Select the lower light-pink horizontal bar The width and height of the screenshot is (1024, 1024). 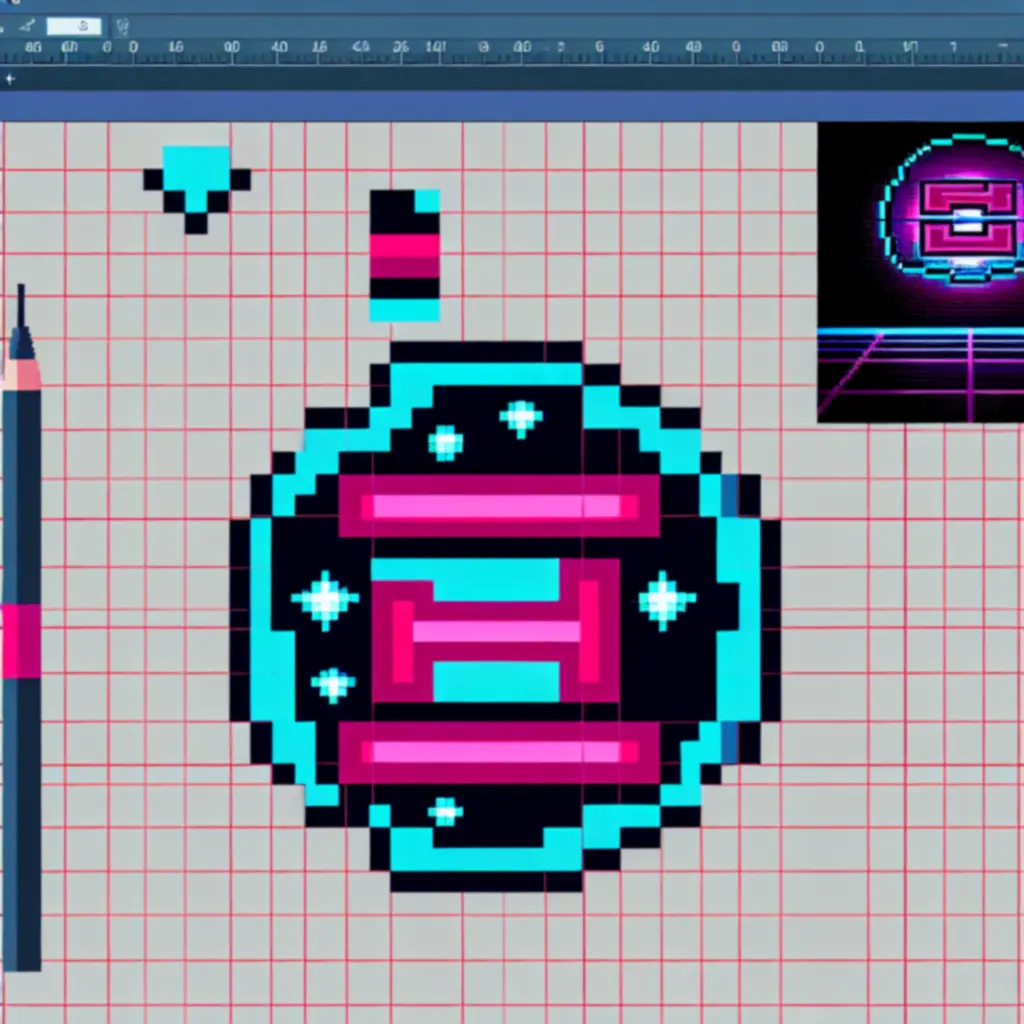point(497,751)
